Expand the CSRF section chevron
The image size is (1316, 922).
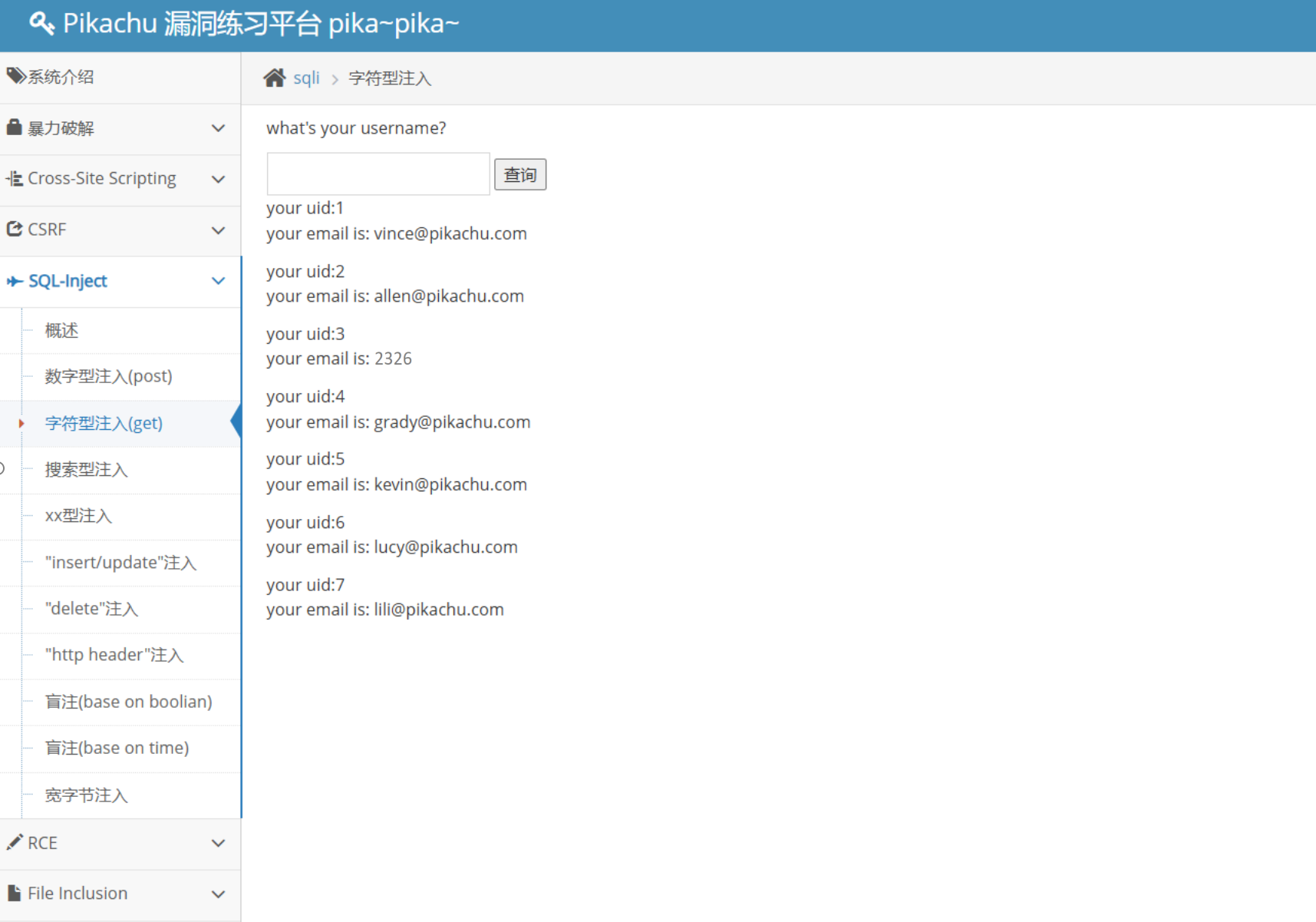(x=219, y=230)
